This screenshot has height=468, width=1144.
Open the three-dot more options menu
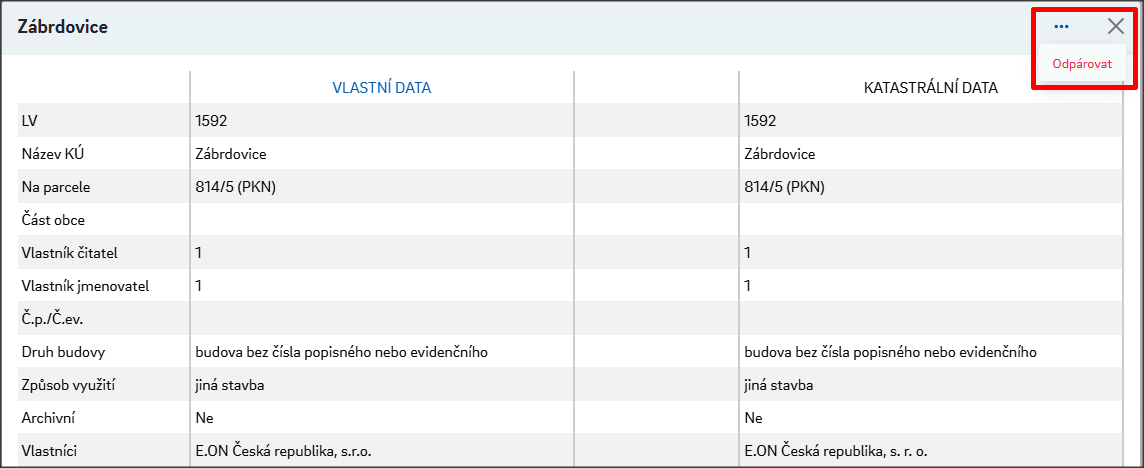pyautogui.click(x=1061, y=27)
